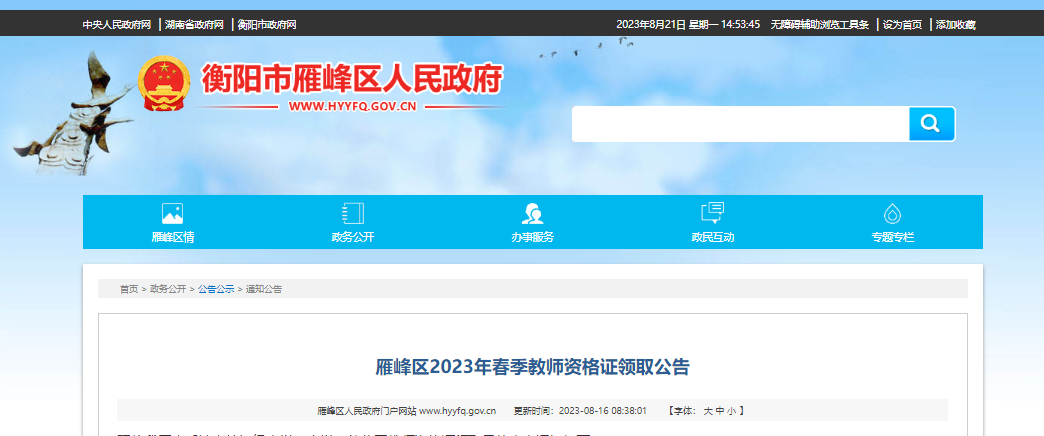This screenshot has width=1044, height=436.
Task: Click 添加收藏 to bookmark the site
Action: (x=955, y=24)
